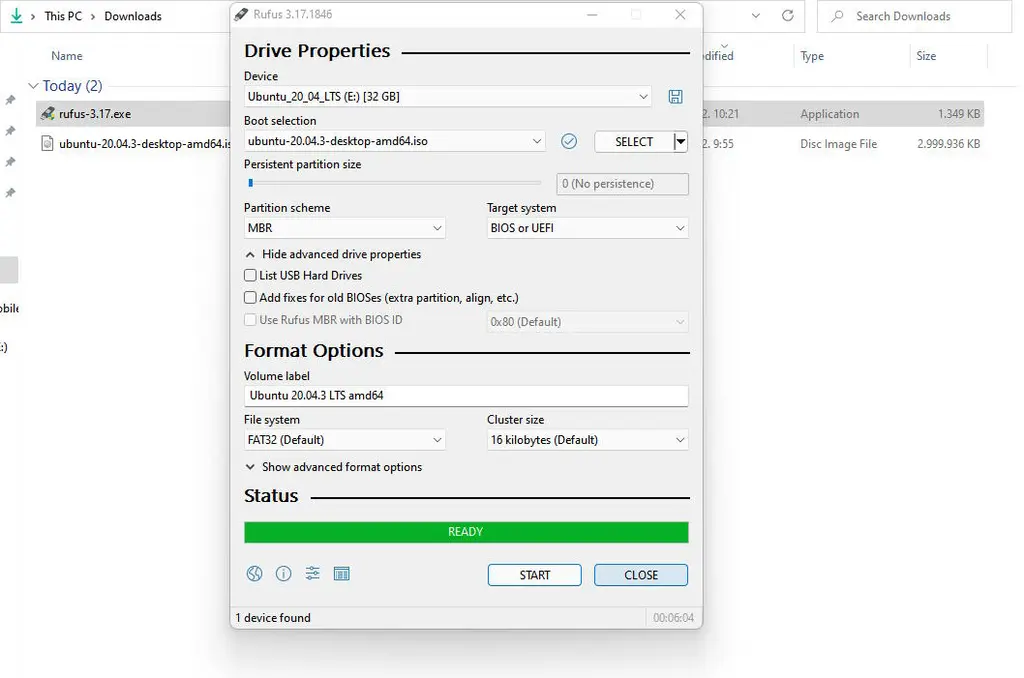1024x678 pixels.
Task: Click the READY status progress bar
Action: 466,532
